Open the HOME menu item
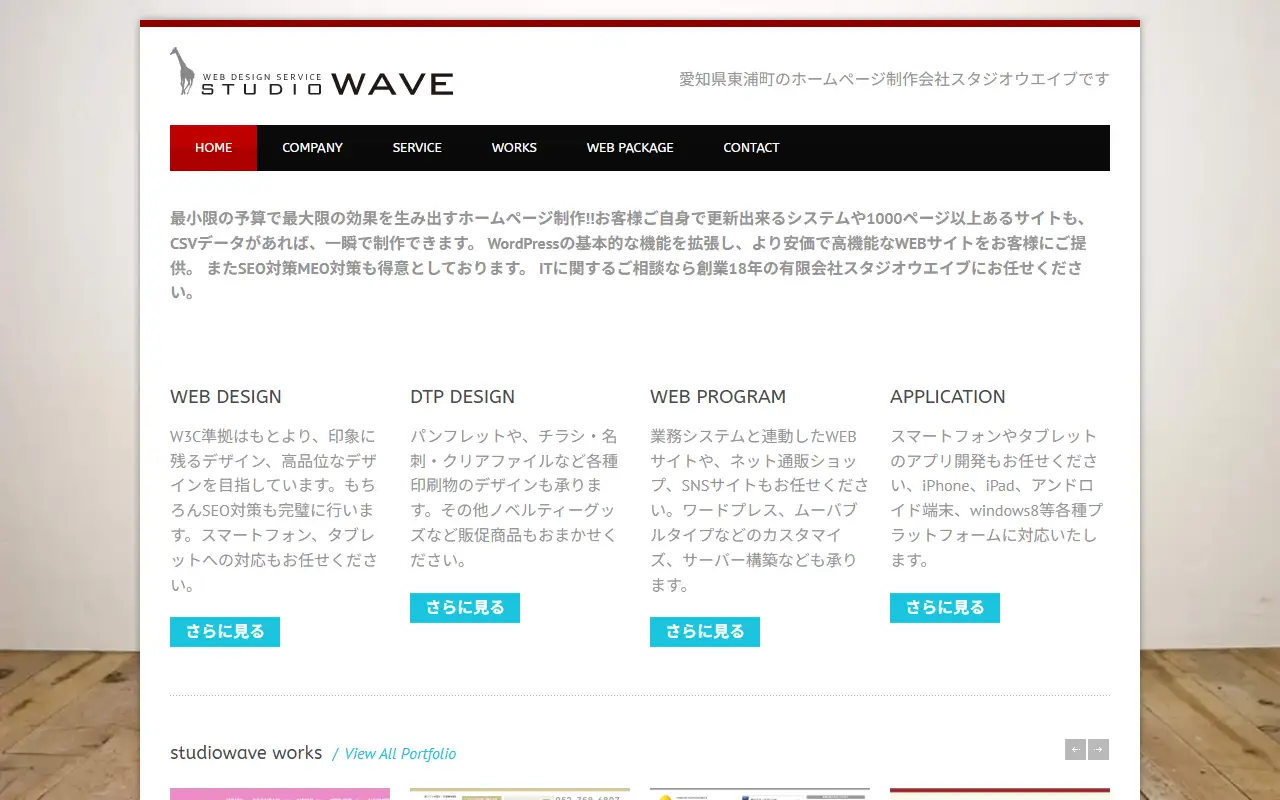This screenshot has height=800, width=1280. tap(213, 148)
